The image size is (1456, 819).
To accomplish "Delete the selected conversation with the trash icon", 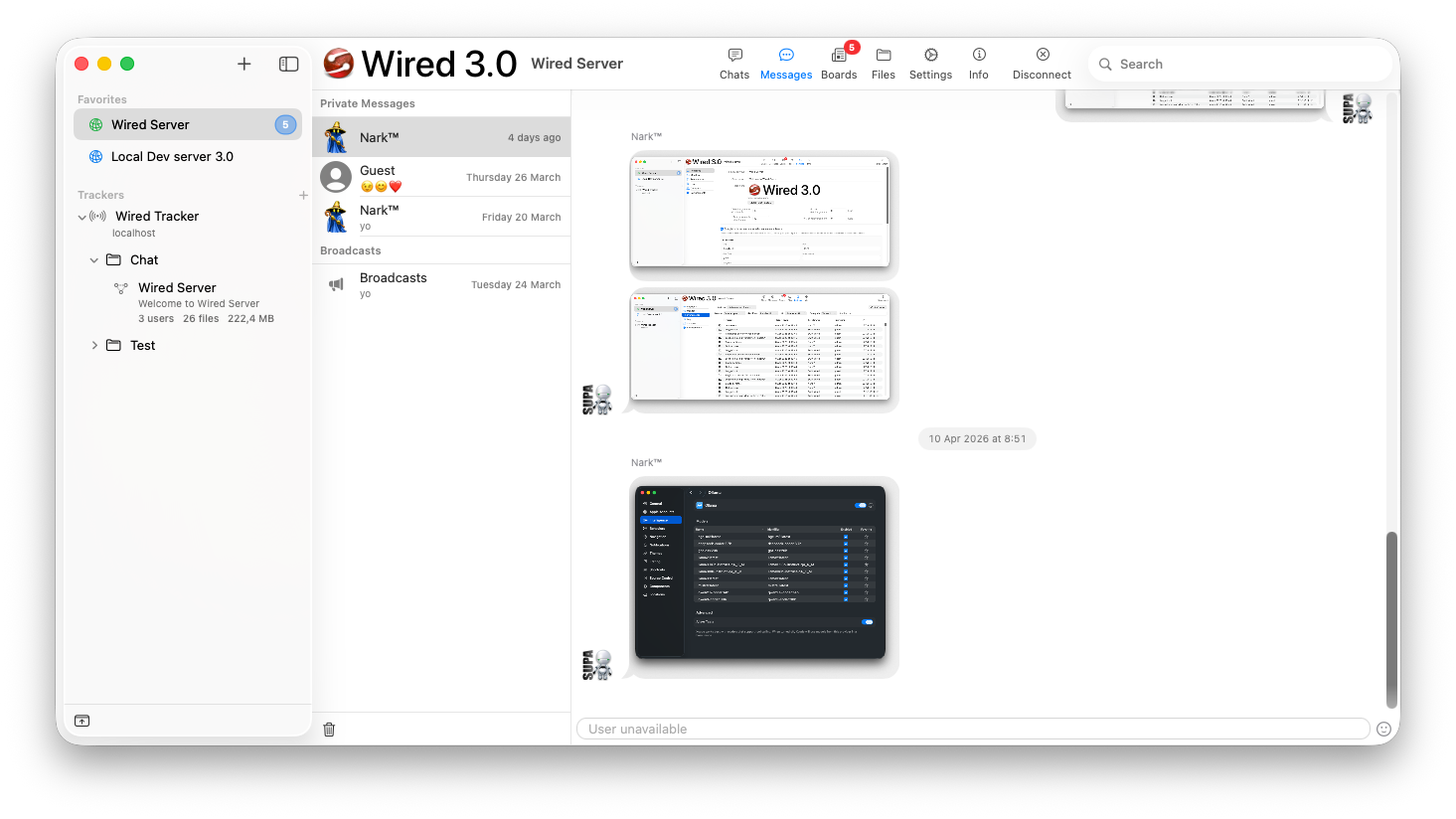I will [x=329, y=729].
